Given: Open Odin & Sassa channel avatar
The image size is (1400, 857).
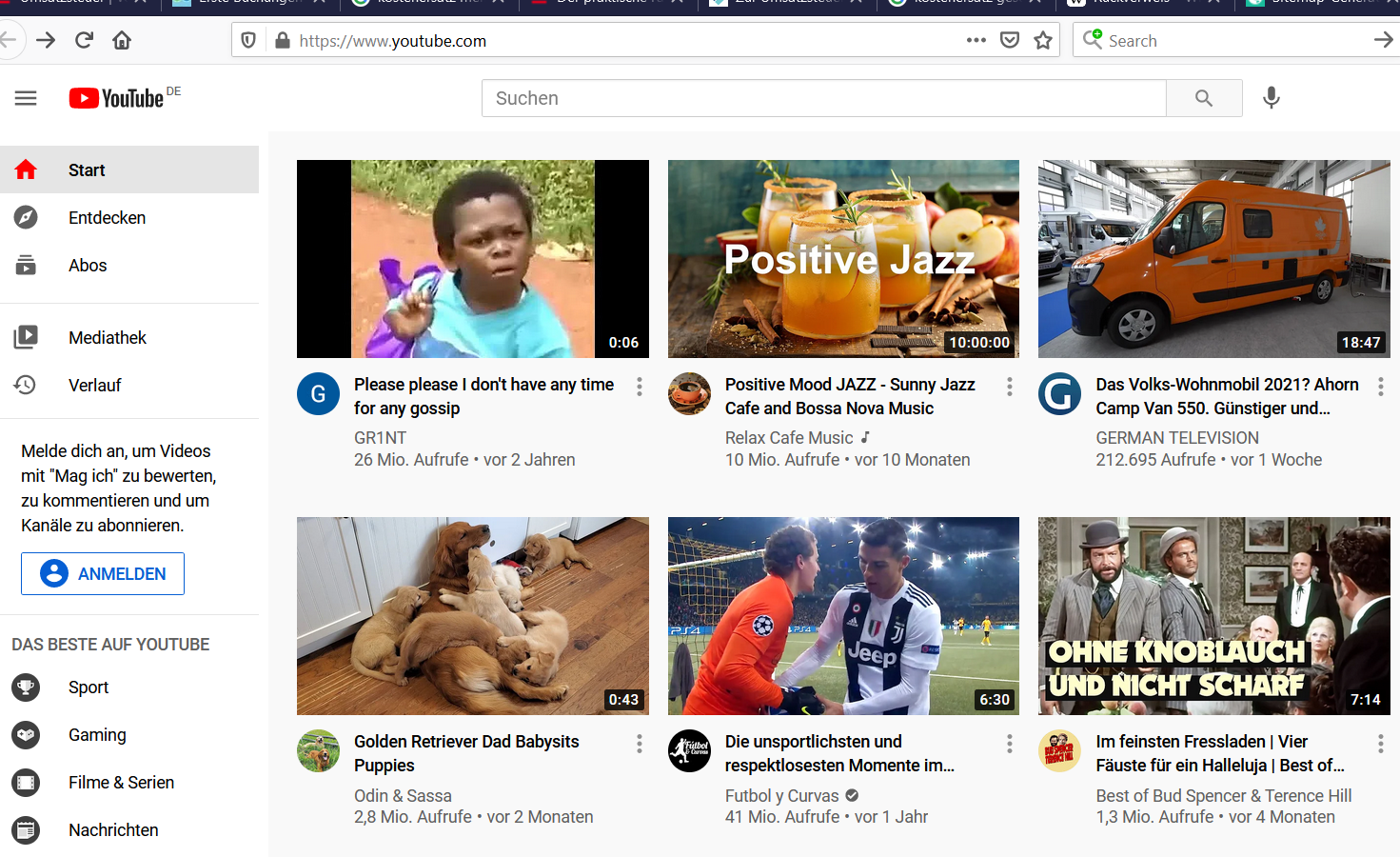Looking at the screenshot, I should click(319, 750).
